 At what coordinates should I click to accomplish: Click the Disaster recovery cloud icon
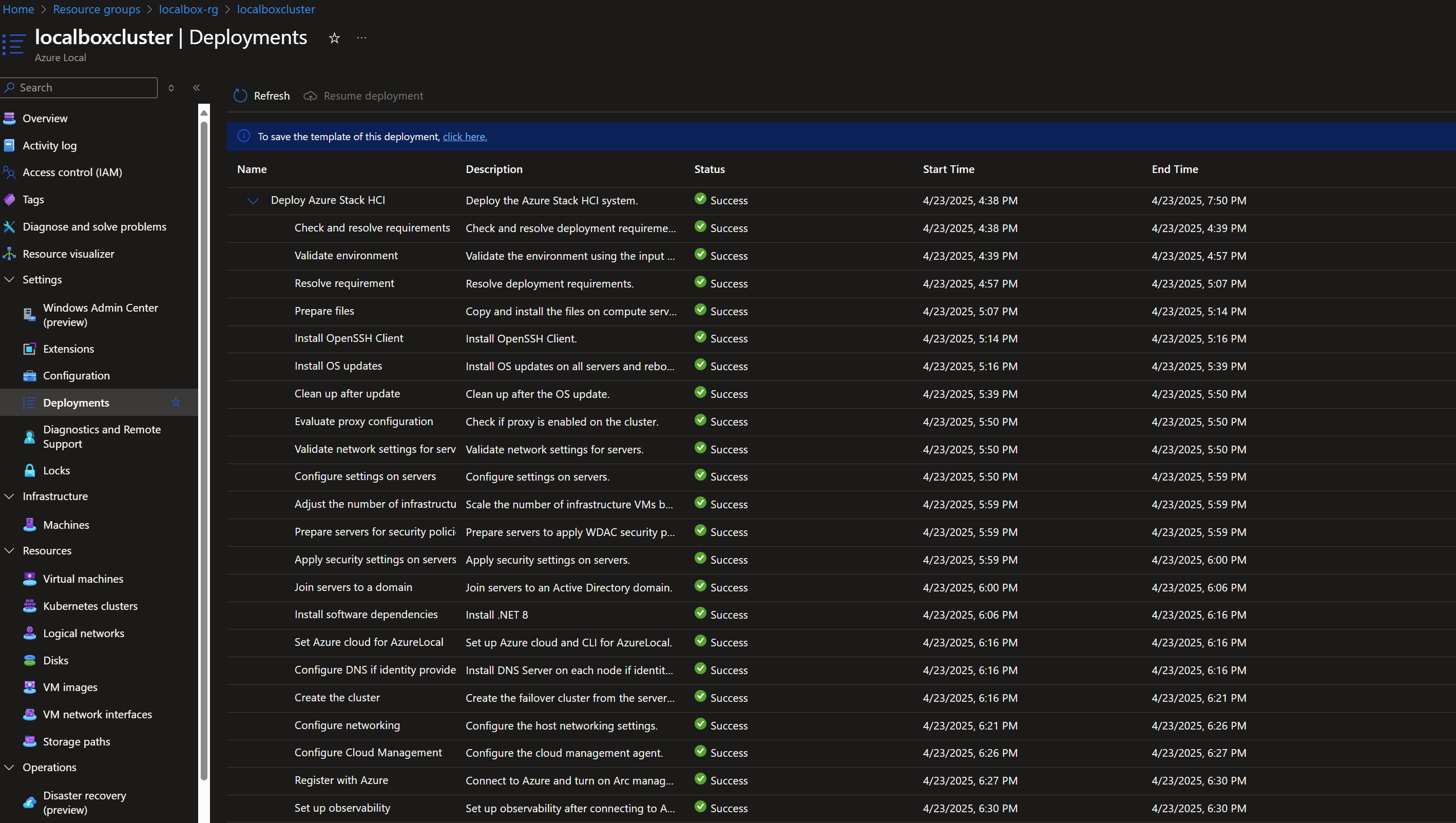(29, 802)
